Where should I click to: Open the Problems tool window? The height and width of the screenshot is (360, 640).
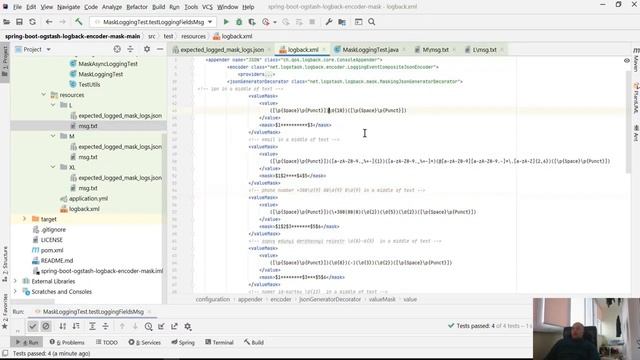tap(67, 342)
